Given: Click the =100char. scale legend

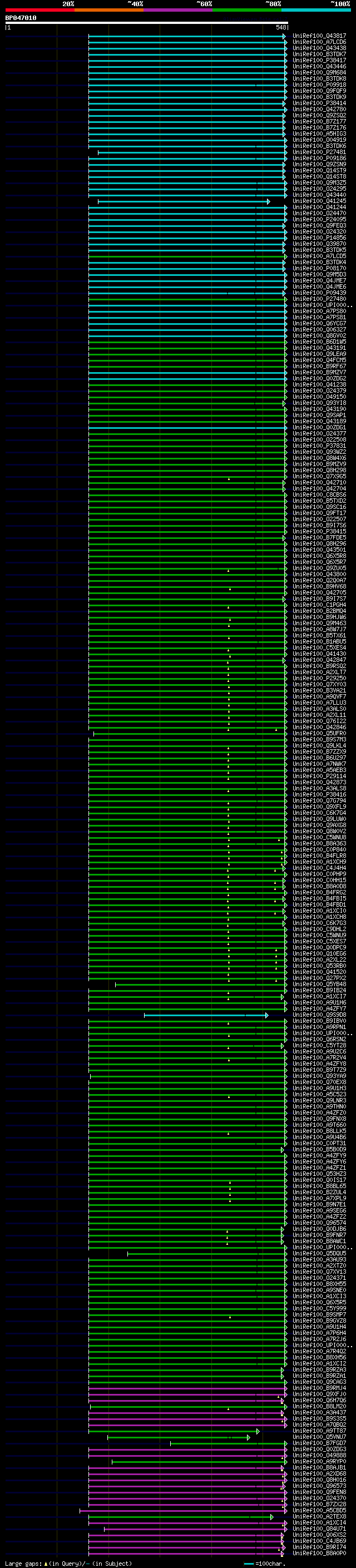Looking at the screenshot, I should coord(265,1564).
